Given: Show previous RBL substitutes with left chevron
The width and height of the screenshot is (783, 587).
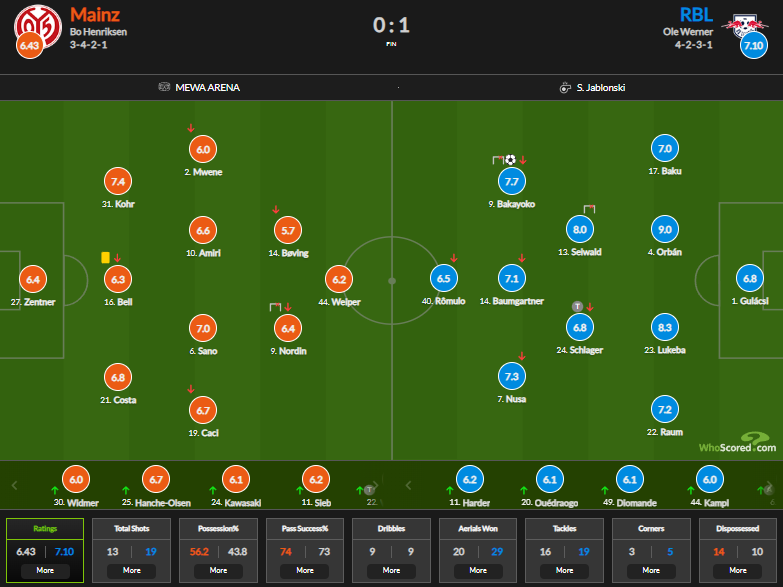Looking at the screenshot, I should point(408,486).
